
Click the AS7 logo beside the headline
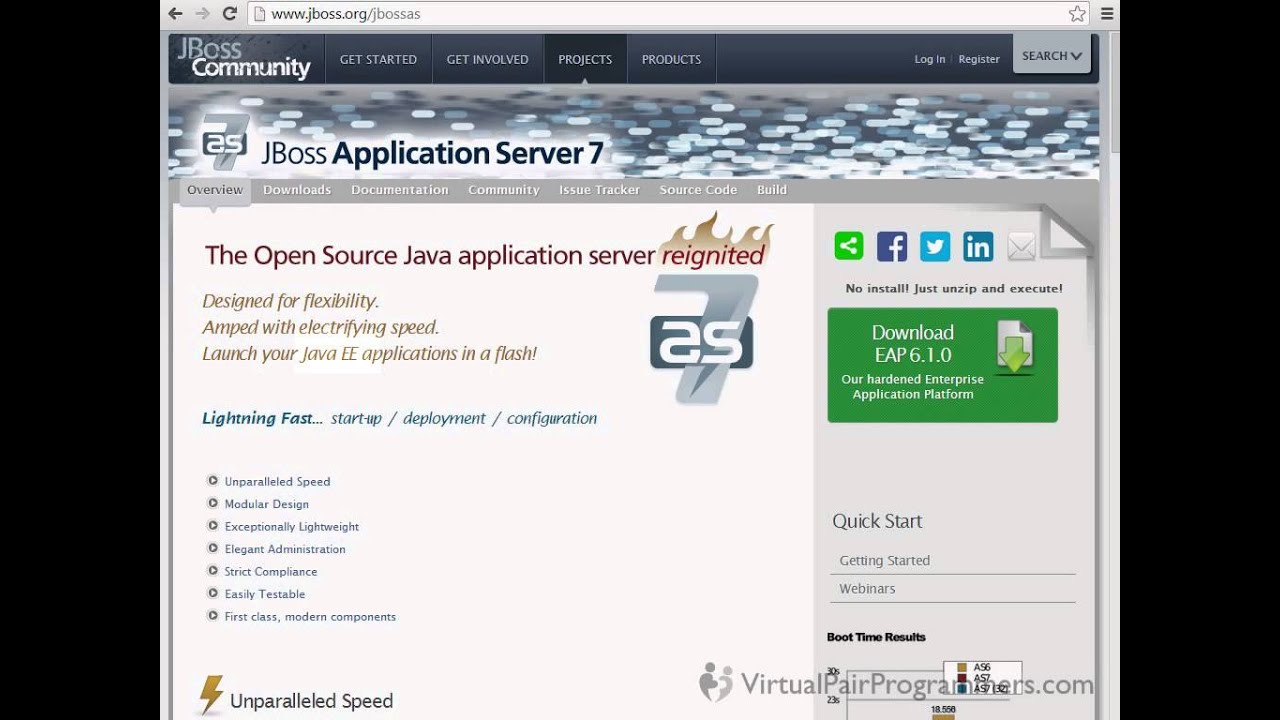point(704,339)
